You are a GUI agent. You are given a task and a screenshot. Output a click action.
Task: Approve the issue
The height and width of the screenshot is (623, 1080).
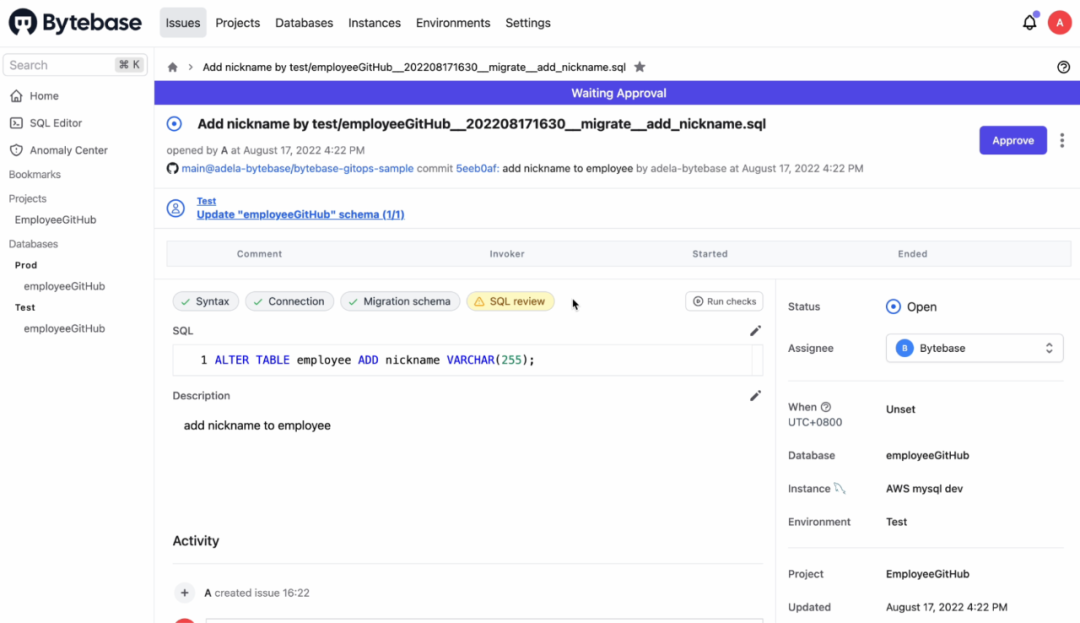[1012, 141]
